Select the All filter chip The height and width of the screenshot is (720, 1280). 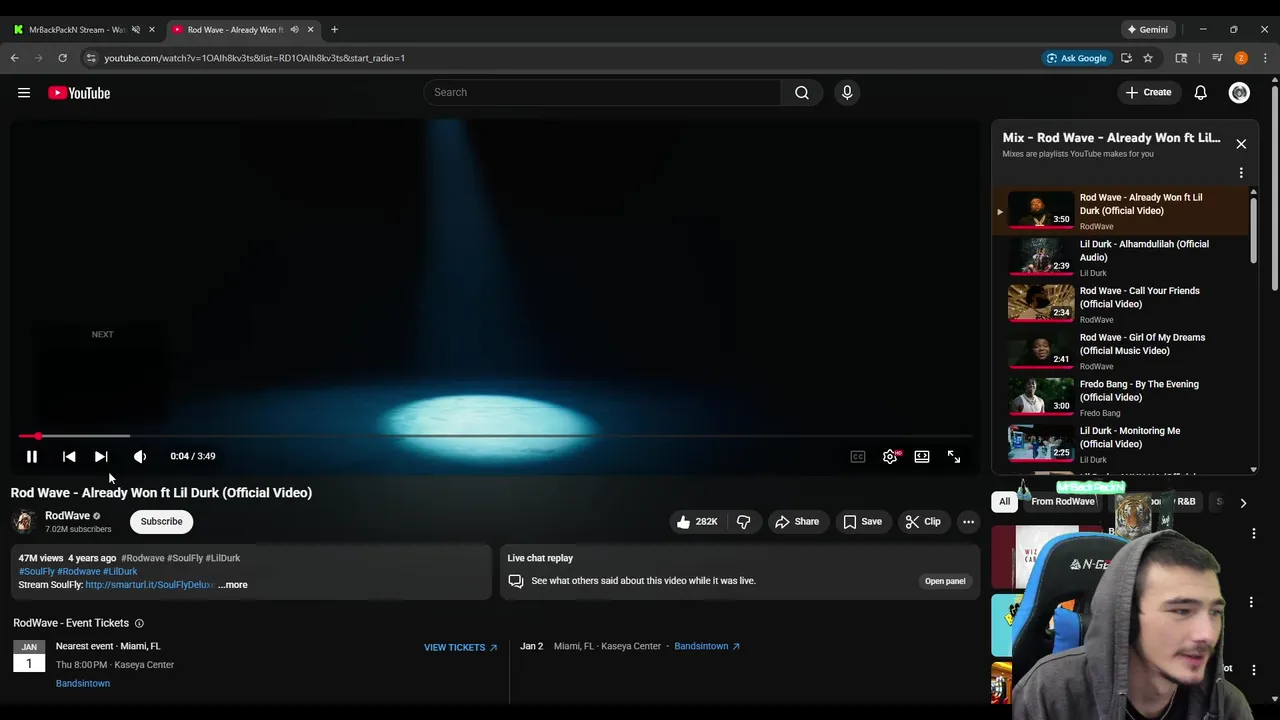(1004, 501)
